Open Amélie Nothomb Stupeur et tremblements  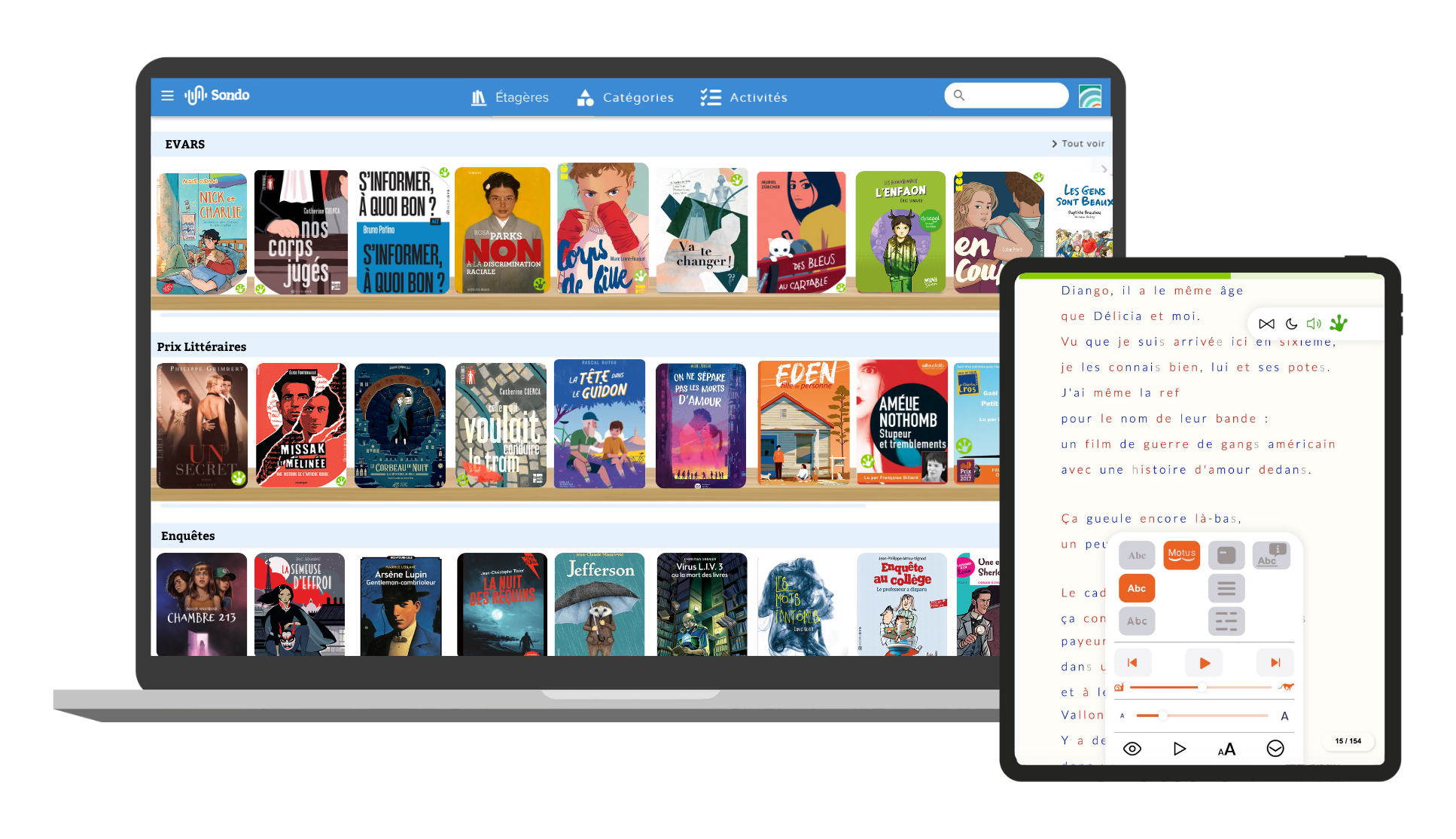coord(902,422)
